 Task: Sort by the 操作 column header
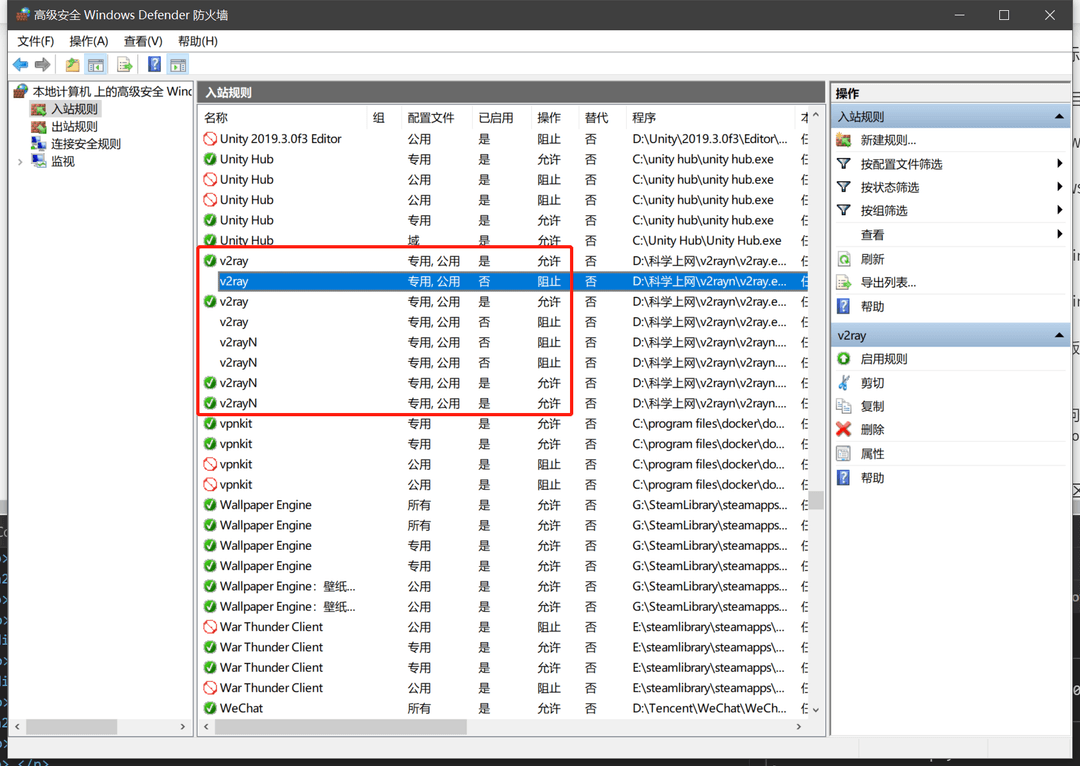click(555, 118)
